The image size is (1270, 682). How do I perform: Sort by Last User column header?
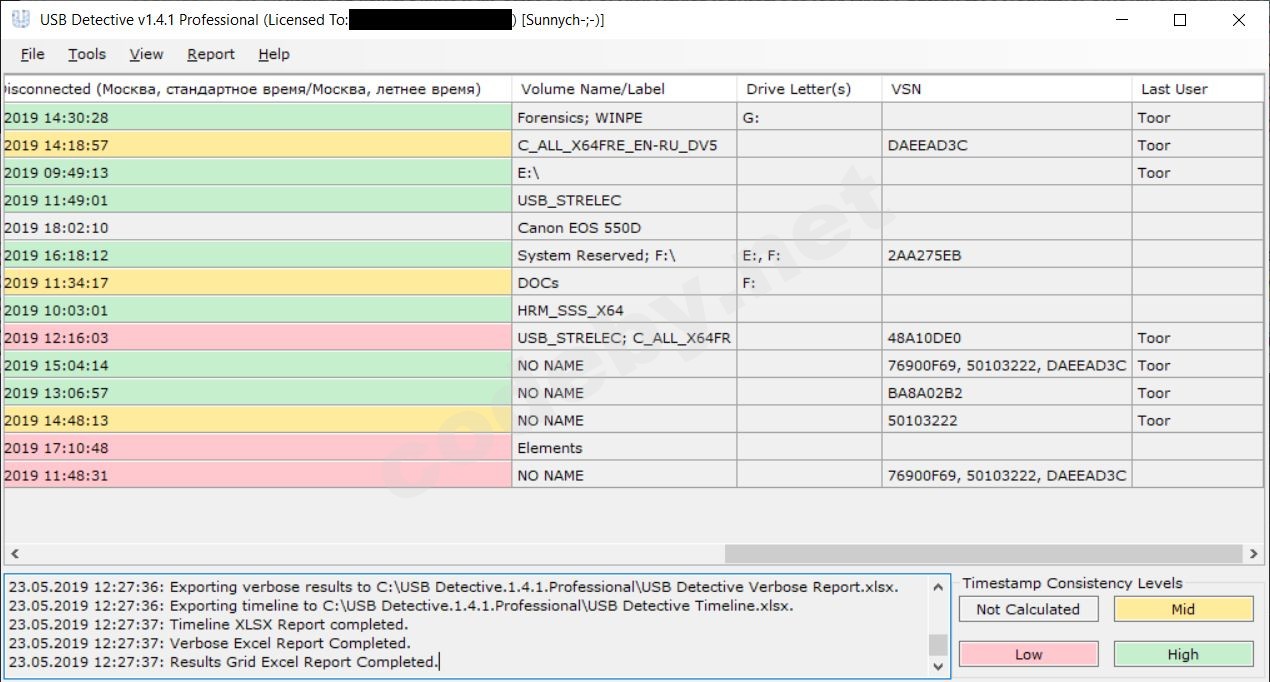pos(1198,89)
